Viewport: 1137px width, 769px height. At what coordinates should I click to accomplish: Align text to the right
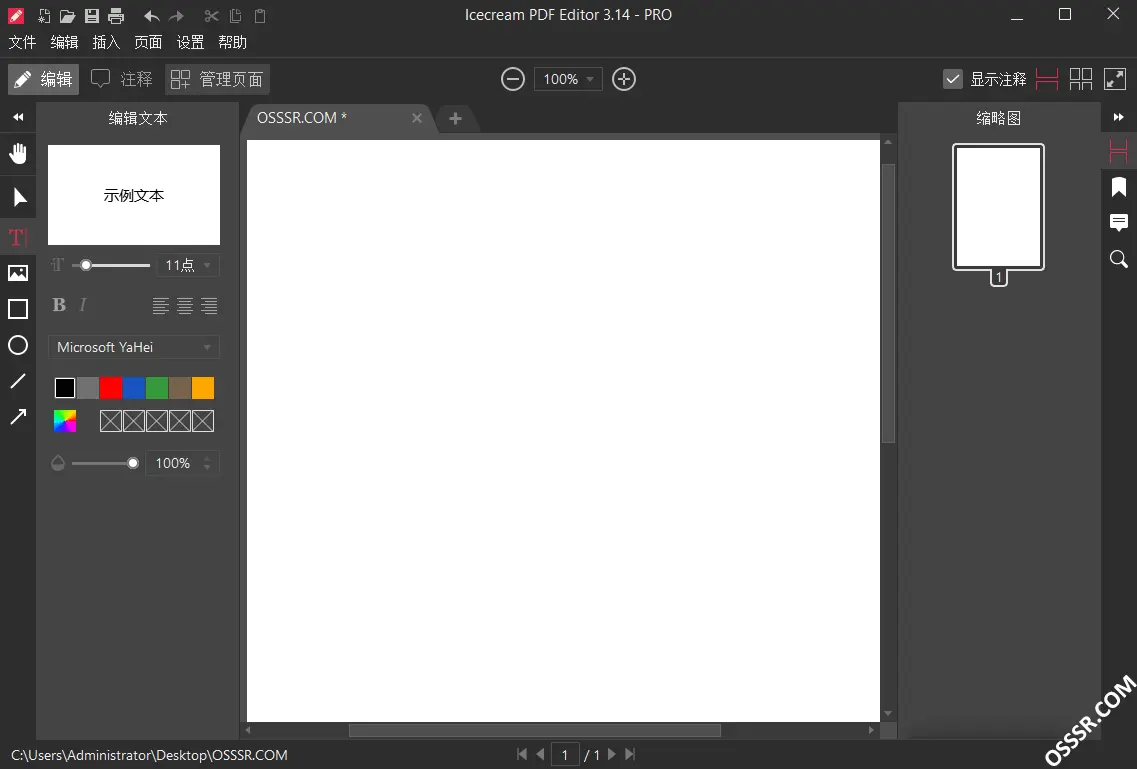209,306
